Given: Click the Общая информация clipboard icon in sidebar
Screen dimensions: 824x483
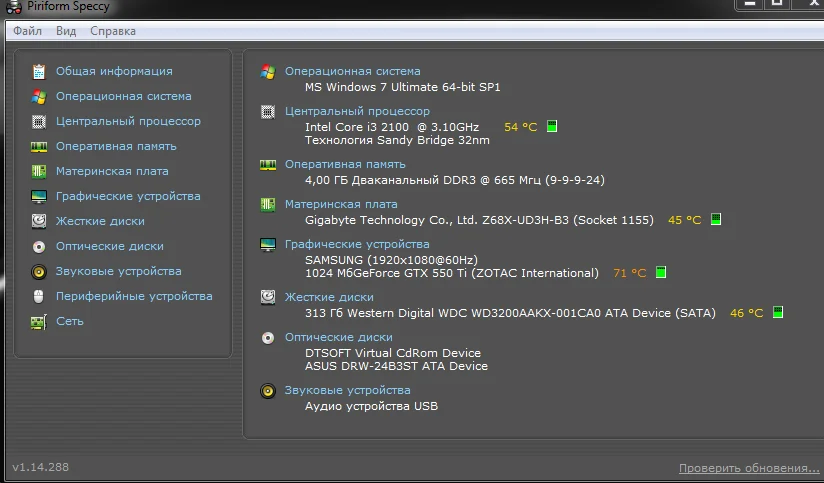Looking at the screenshot, I should (x=39, y=71).
